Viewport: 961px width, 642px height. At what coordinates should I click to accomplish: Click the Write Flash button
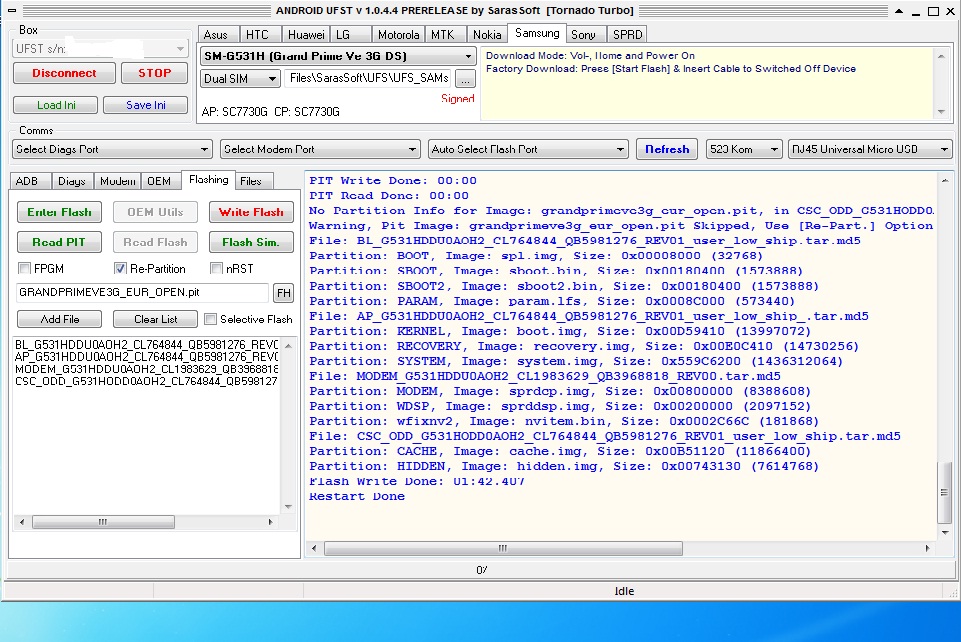coord(251,212)
